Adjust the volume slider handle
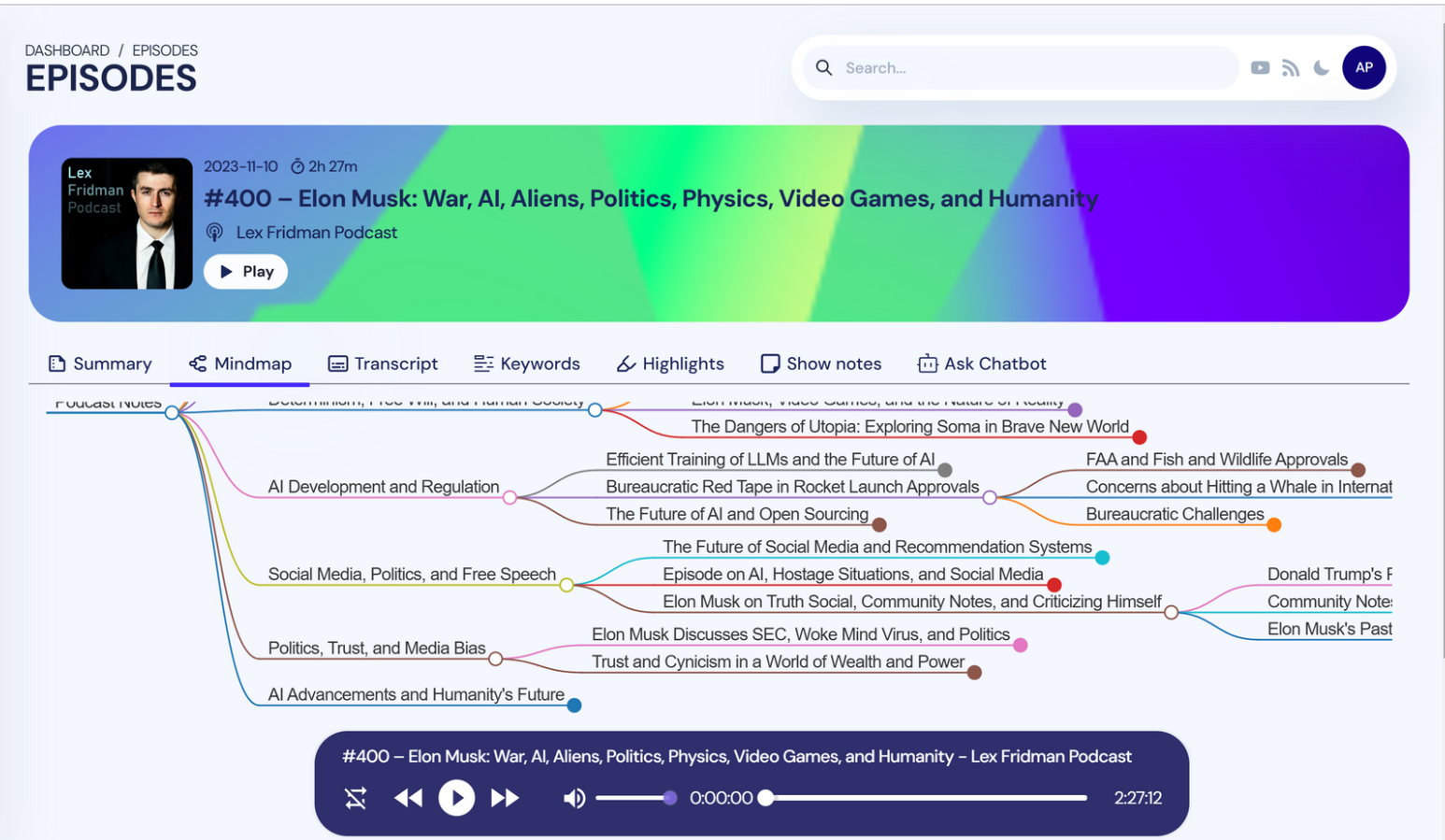The width and height of the screenshot is (1445, 840). point(670,798)
